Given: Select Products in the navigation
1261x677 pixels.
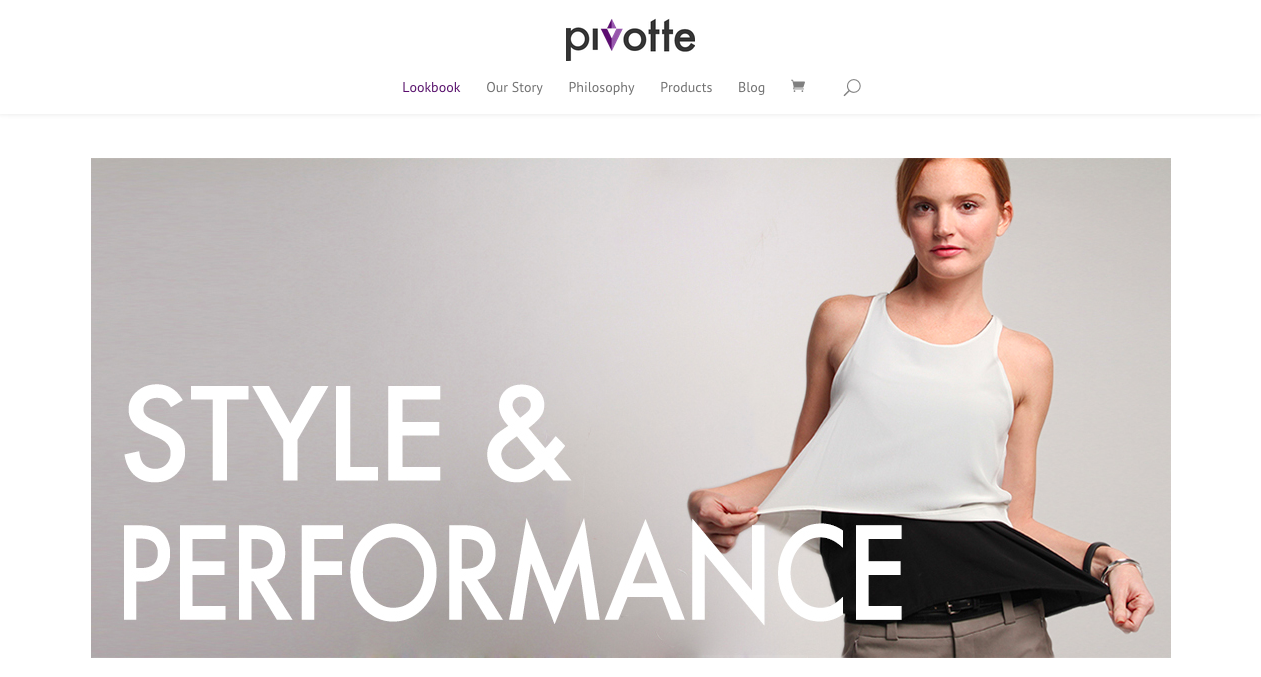Looking at the screenshot, I should point(686,88).
